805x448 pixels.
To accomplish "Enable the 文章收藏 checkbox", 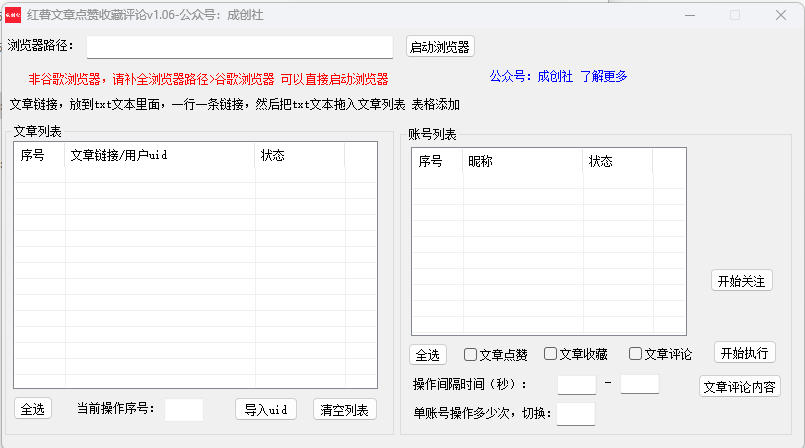I will pyautogui.click(x=550, y=354).
